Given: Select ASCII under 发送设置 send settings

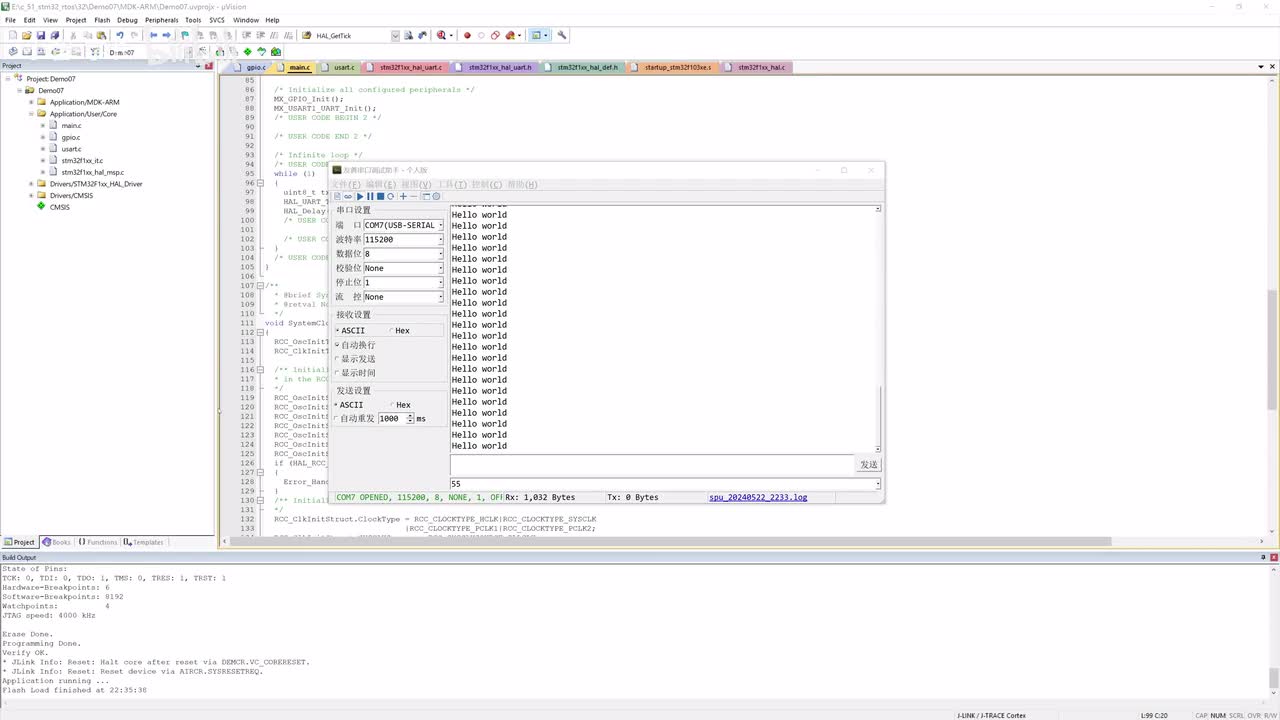Looking at the screenshot, I should click(x=351, y=405).
